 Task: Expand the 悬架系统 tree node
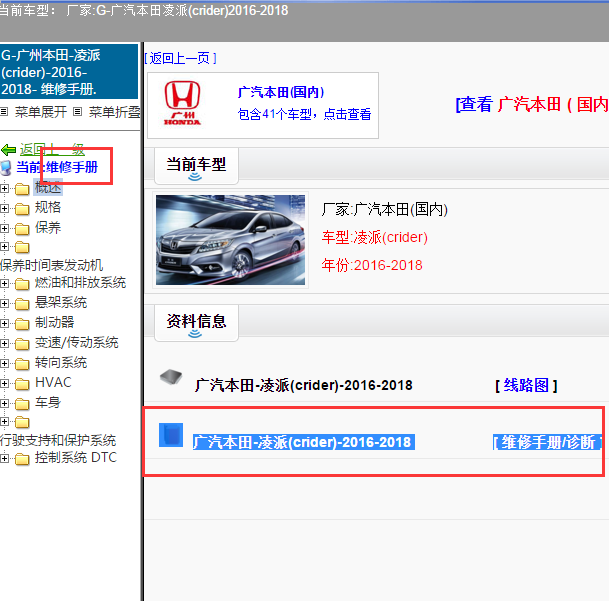pos(4,303)
